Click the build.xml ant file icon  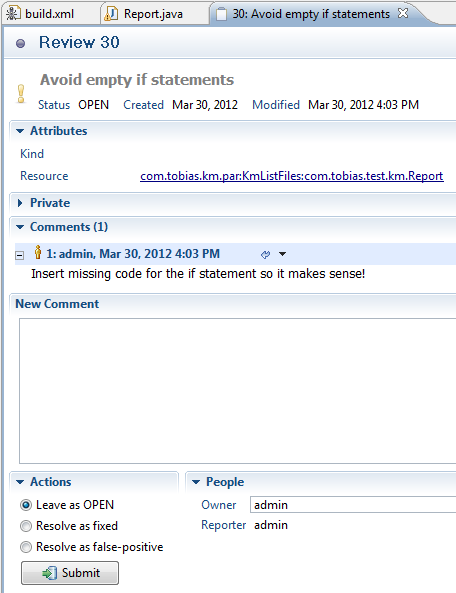(x=13, y=14)
